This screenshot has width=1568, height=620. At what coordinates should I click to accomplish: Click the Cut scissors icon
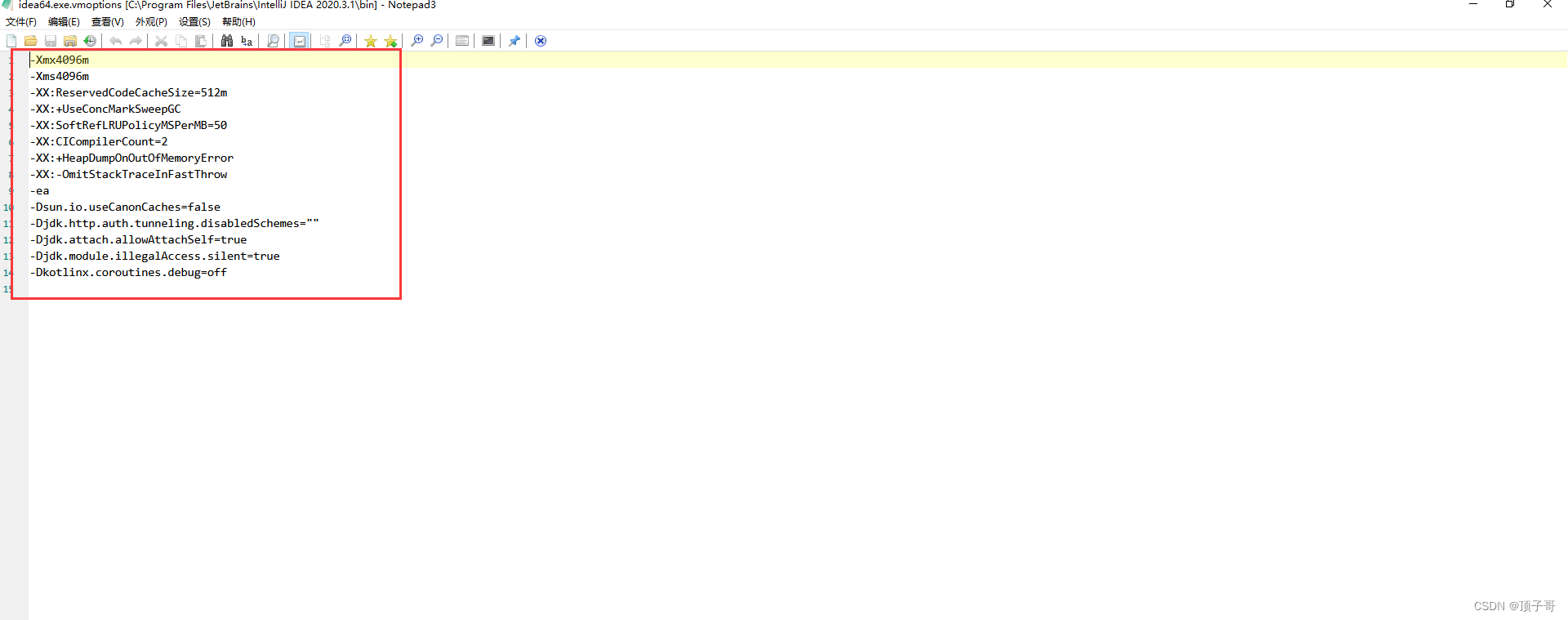pos(162,41)
